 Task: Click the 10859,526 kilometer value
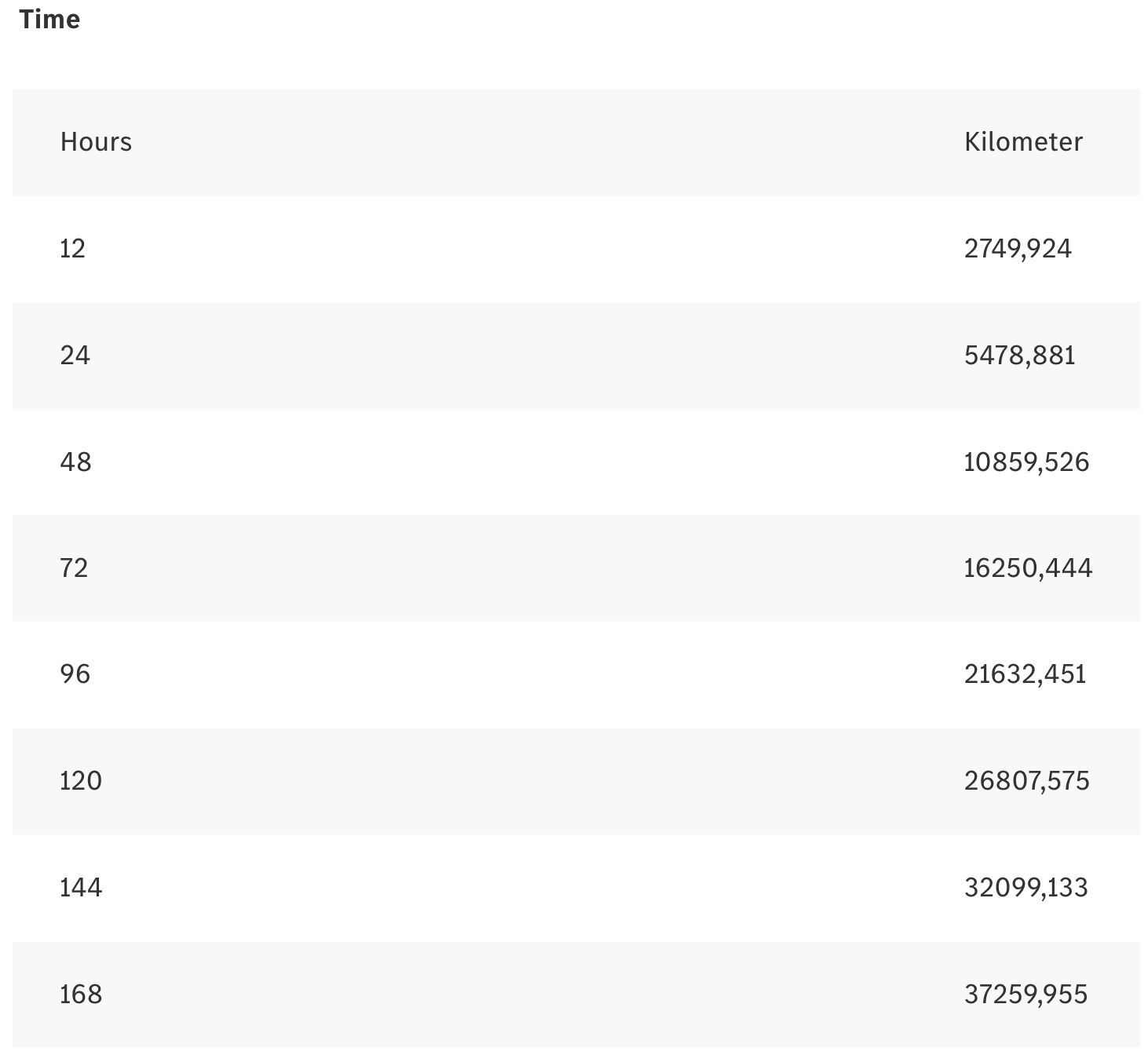point(1026,462)
